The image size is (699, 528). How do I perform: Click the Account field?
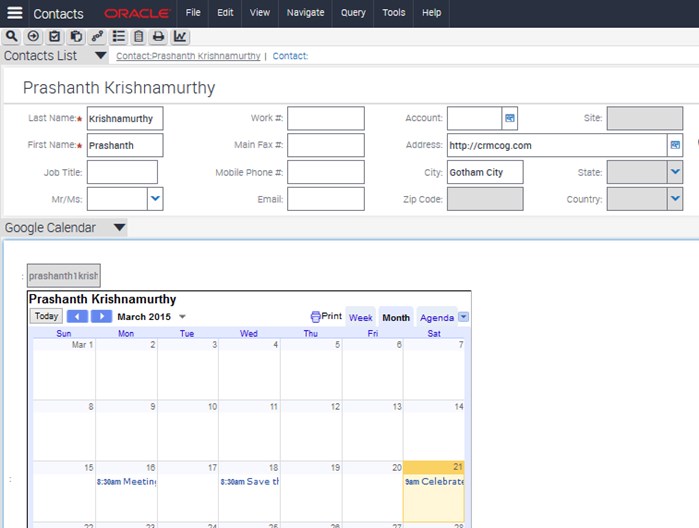tap(475, 118)
